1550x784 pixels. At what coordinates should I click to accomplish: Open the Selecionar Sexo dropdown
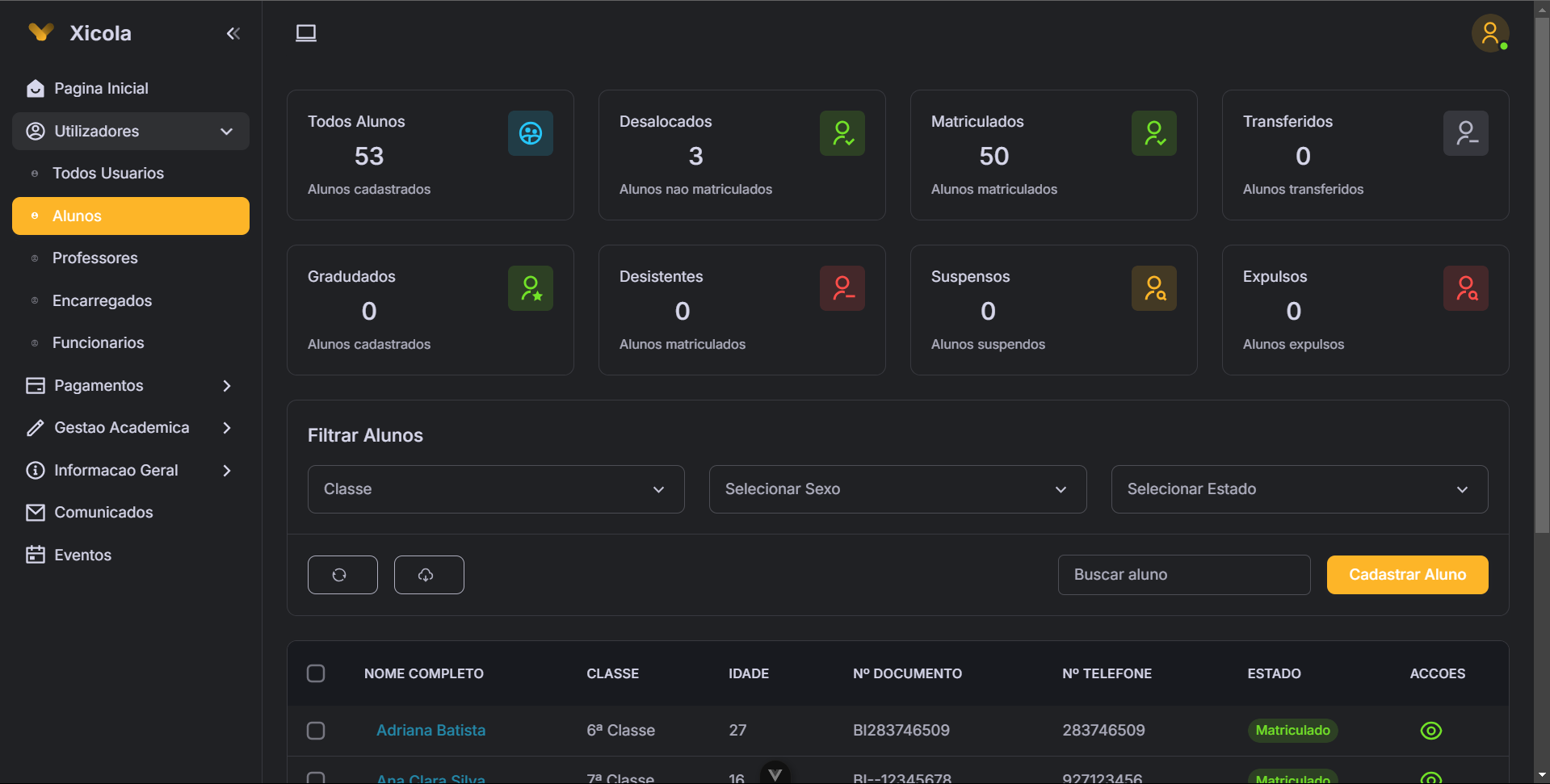click(897, 488)
